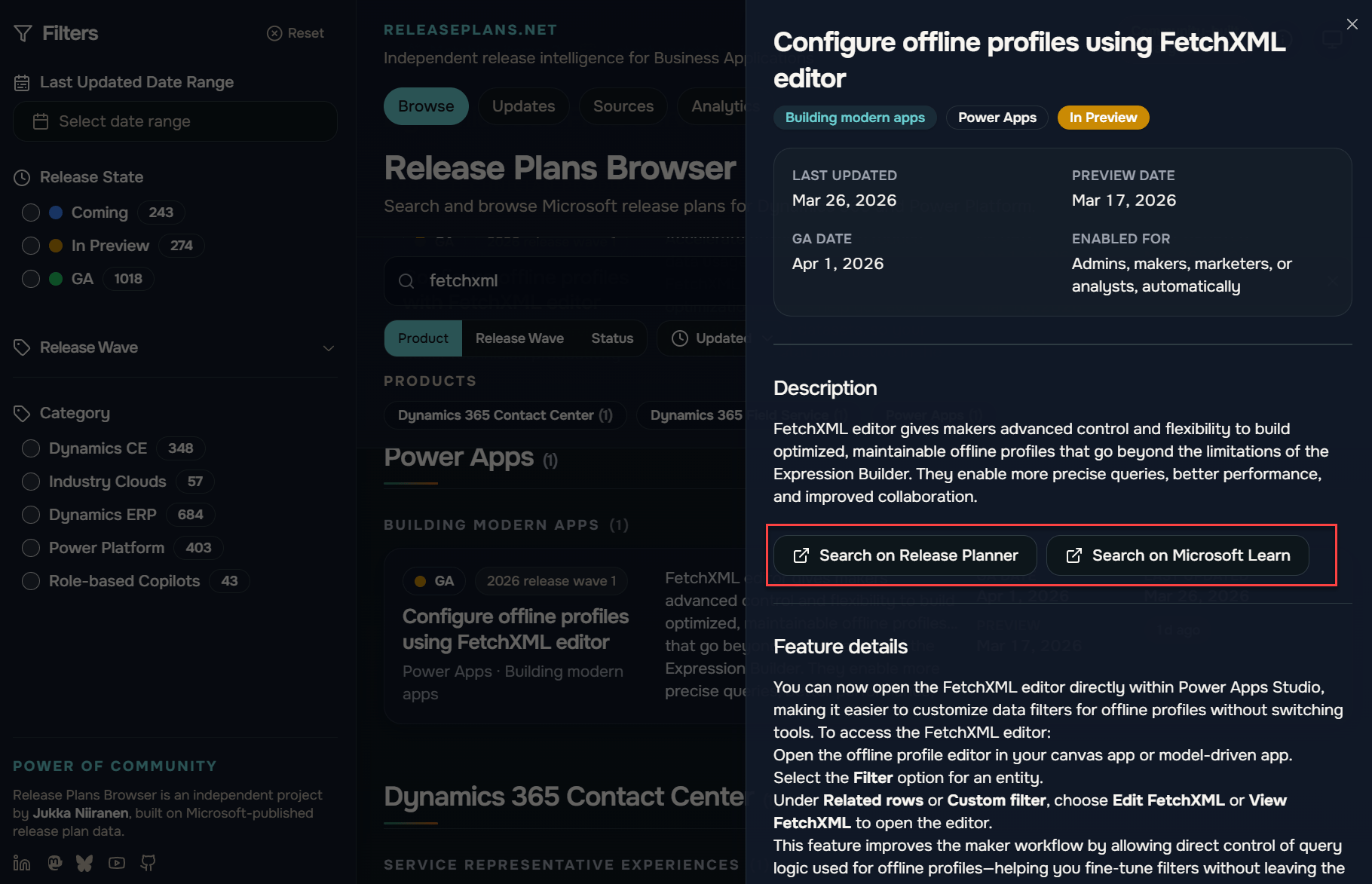Image resolution: width=1372 pixels, height=884 pixels.
Task: Reset all filters
Action: pos(296,33)
